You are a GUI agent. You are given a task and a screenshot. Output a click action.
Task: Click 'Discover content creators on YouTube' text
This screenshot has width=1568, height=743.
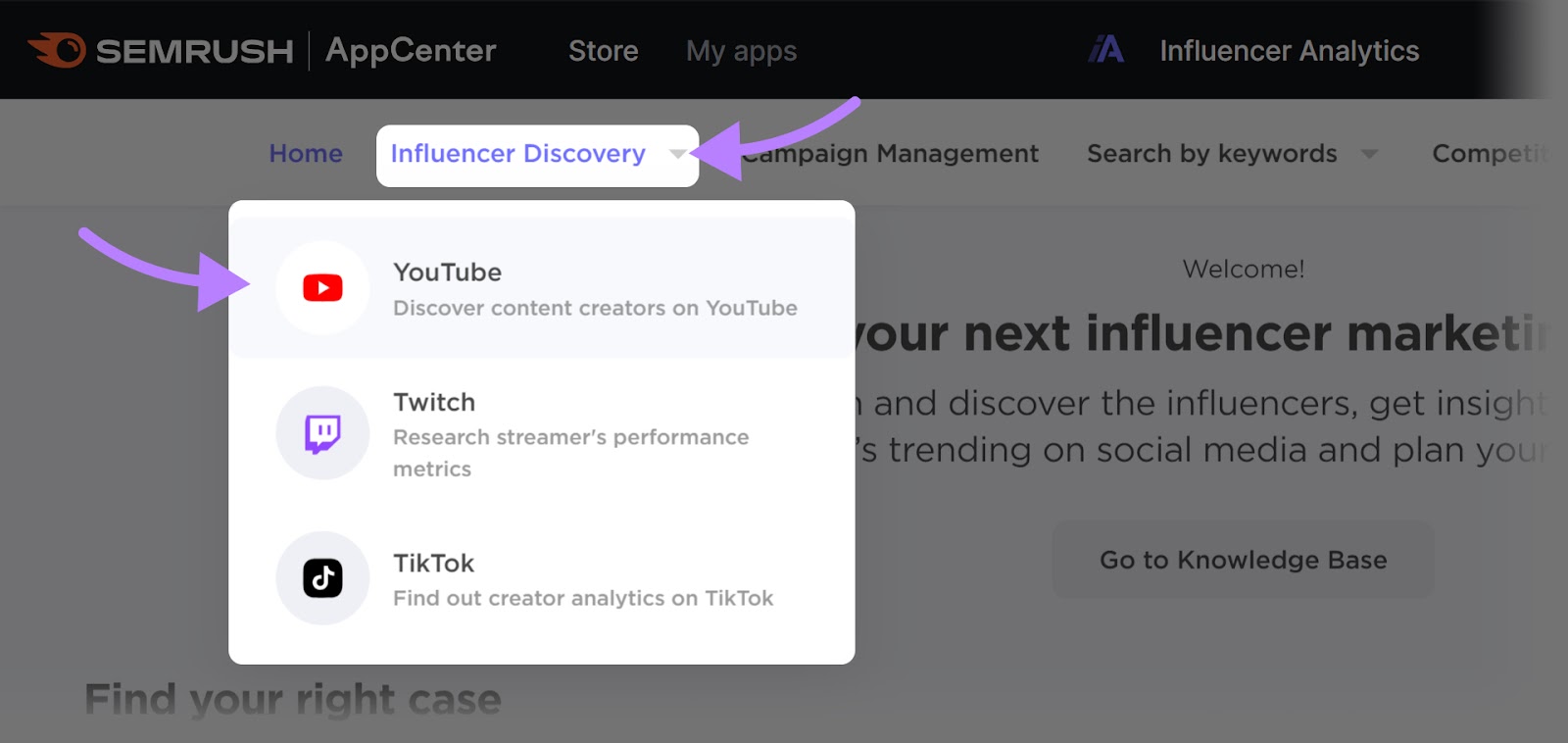(x=595, y=308)
